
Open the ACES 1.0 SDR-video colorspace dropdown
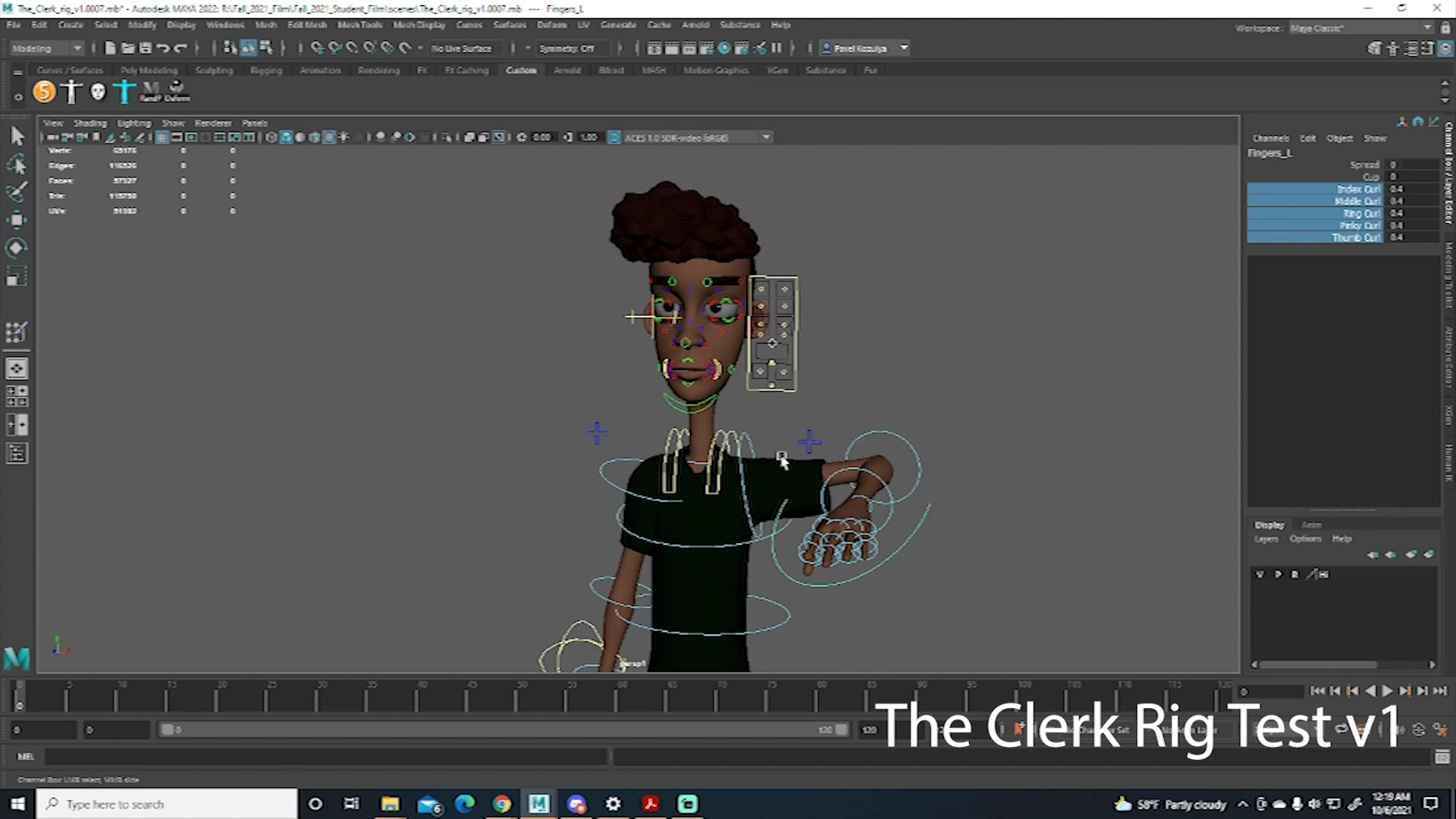(766, 137)
